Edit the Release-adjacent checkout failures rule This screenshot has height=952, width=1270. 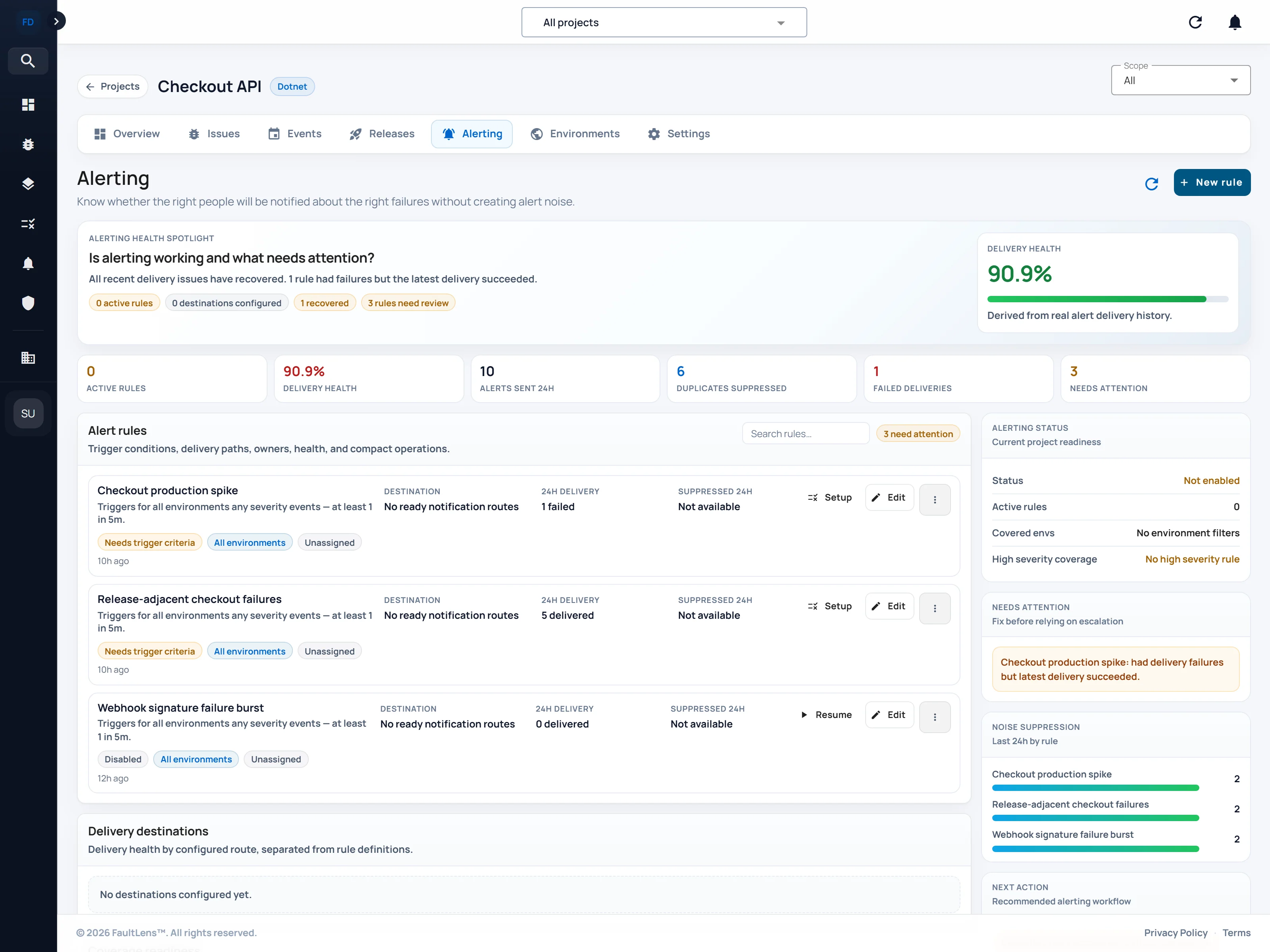coord(889,606)
